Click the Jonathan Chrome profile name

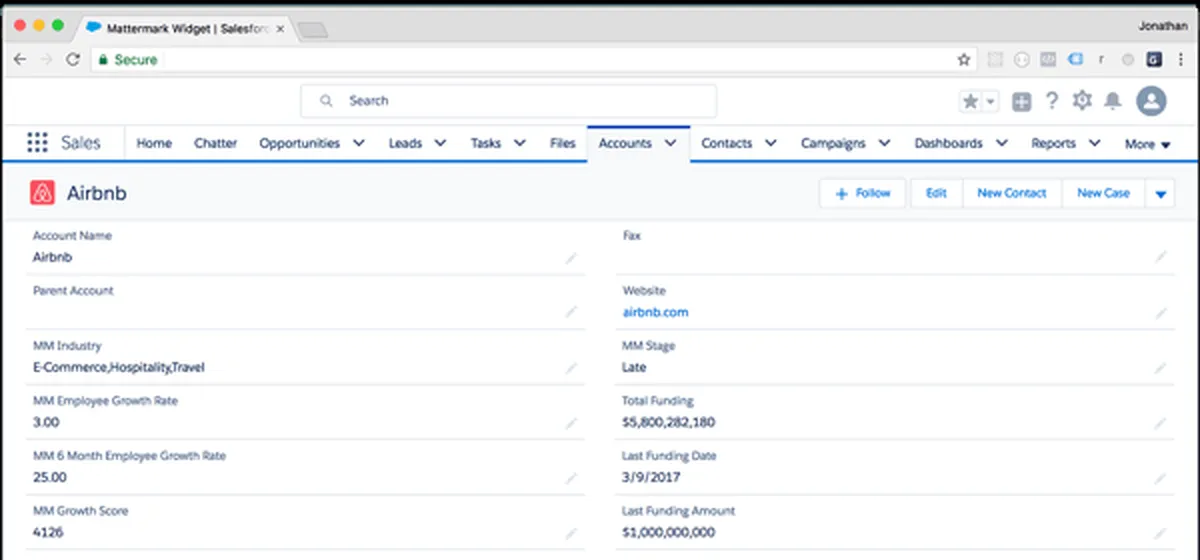pos(1164,25)
